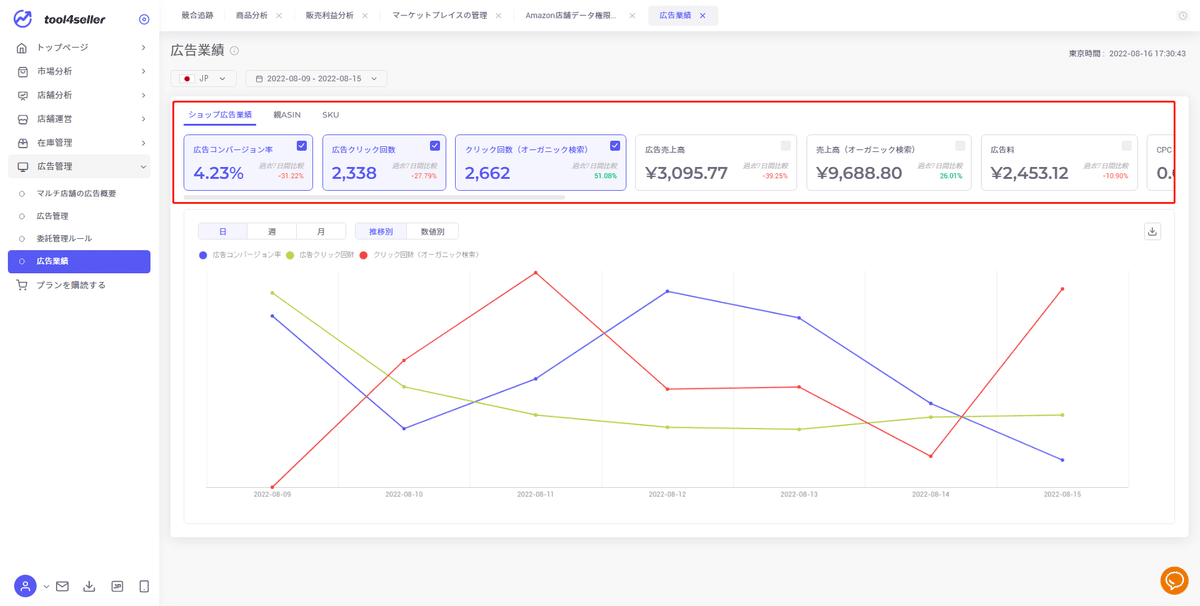
Task: Click the ¥3,095.77 広告売上高 metric card
Action: click(x=717, y=163)
